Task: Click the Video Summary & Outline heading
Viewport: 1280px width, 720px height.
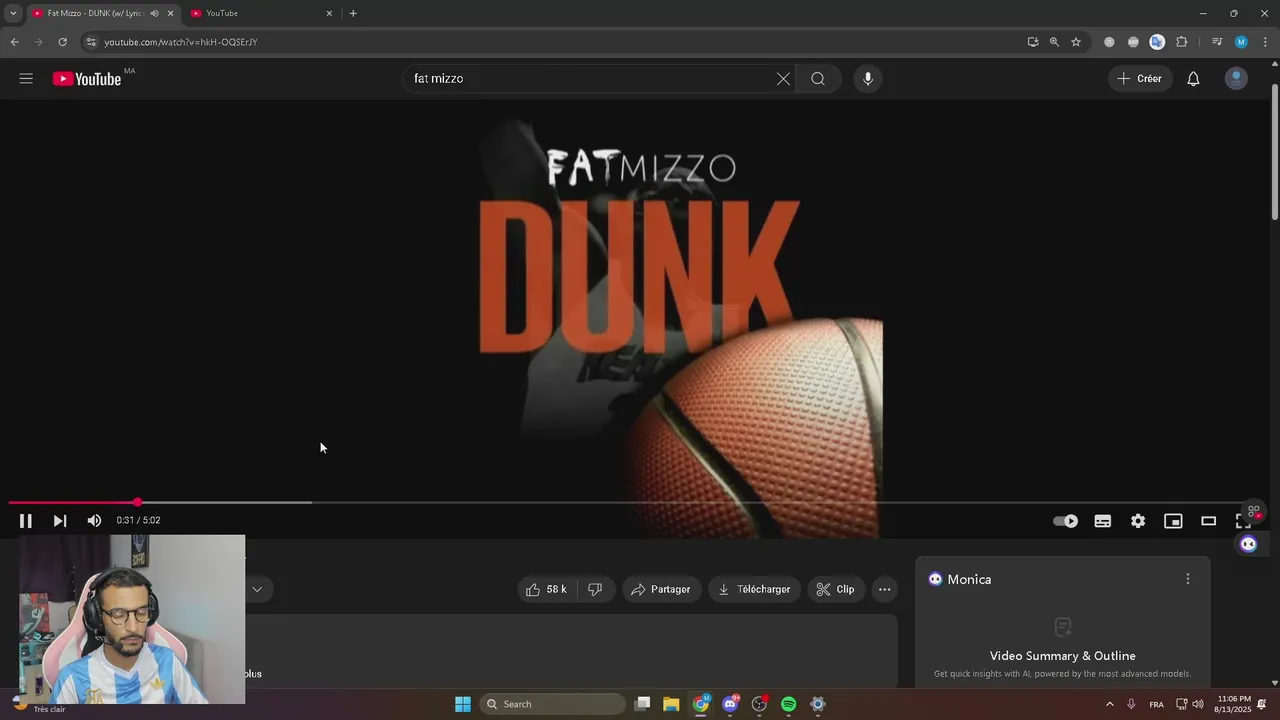Action: [1062, 656]
